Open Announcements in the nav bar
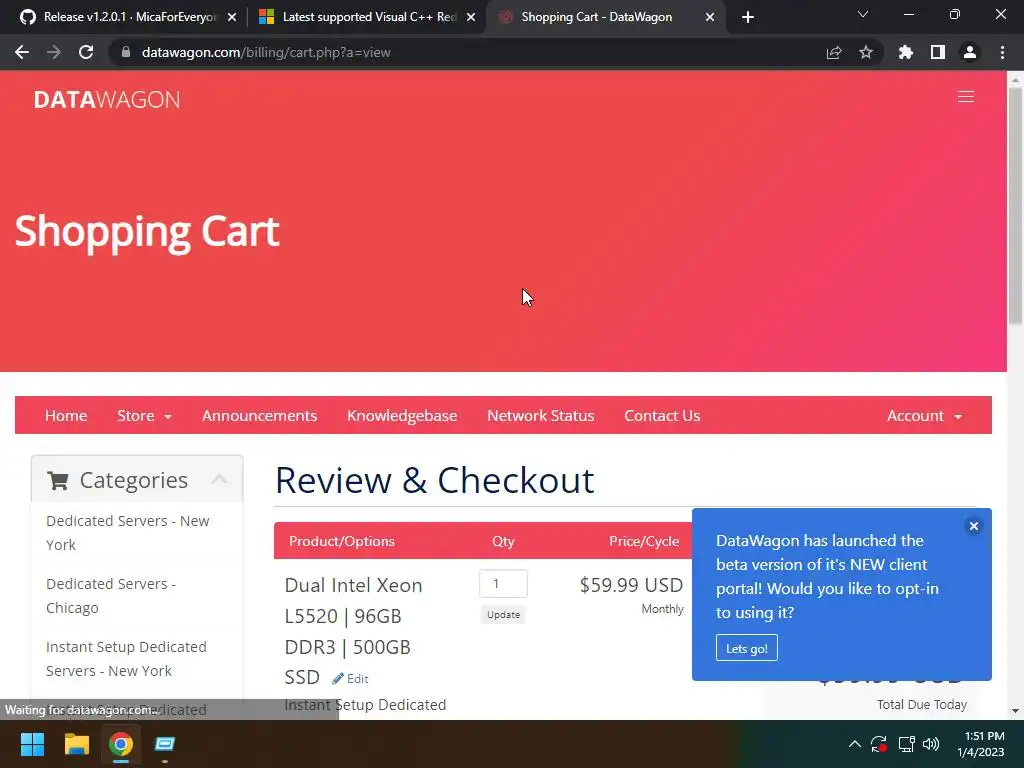The width and height of the screenshot is (1024, 768). coord(259,416)
